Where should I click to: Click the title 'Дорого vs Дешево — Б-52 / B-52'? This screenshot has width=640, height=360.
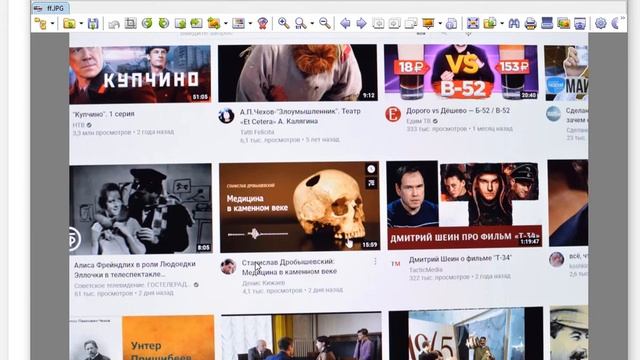(458, 111)
